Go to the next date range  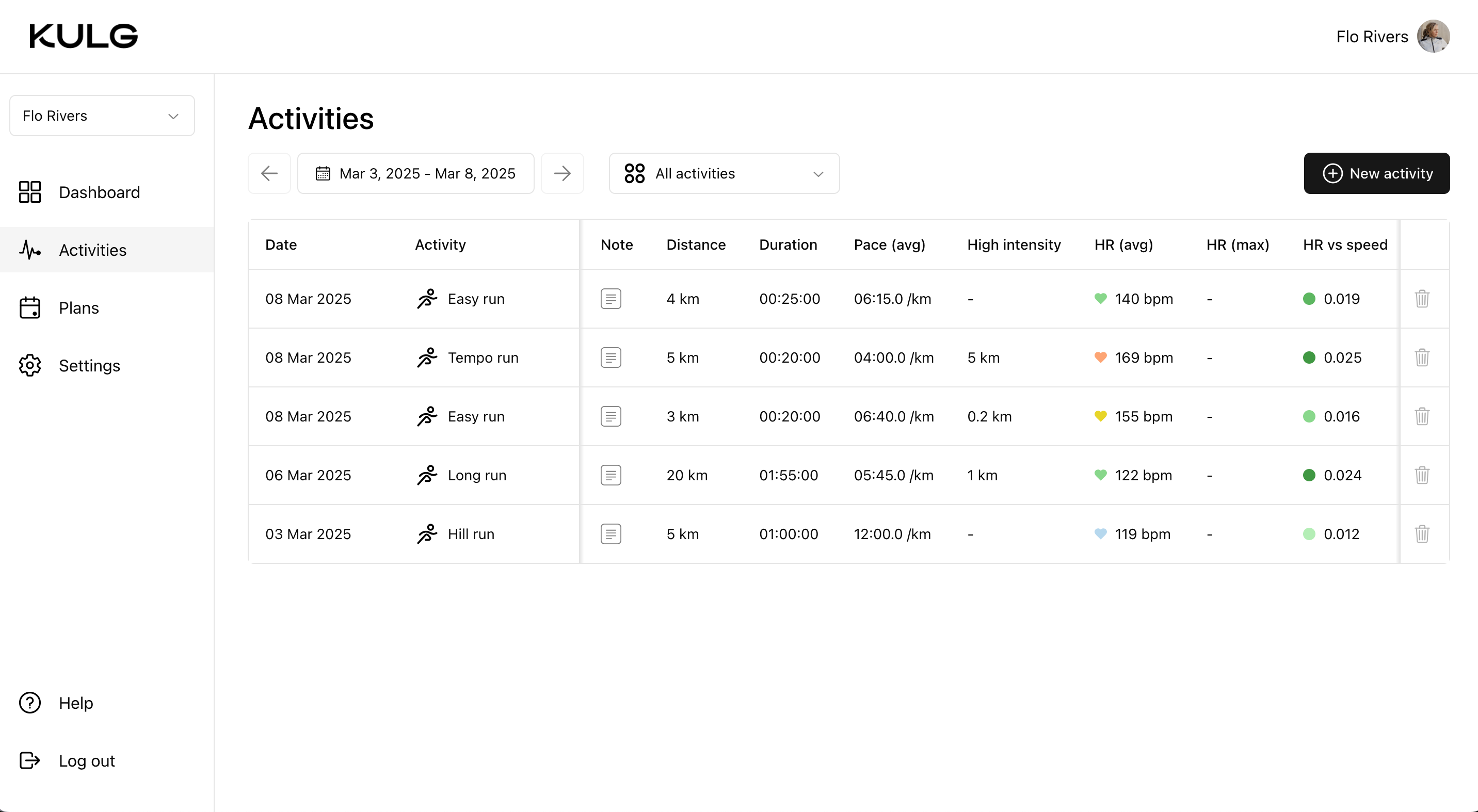pos(563,173)
